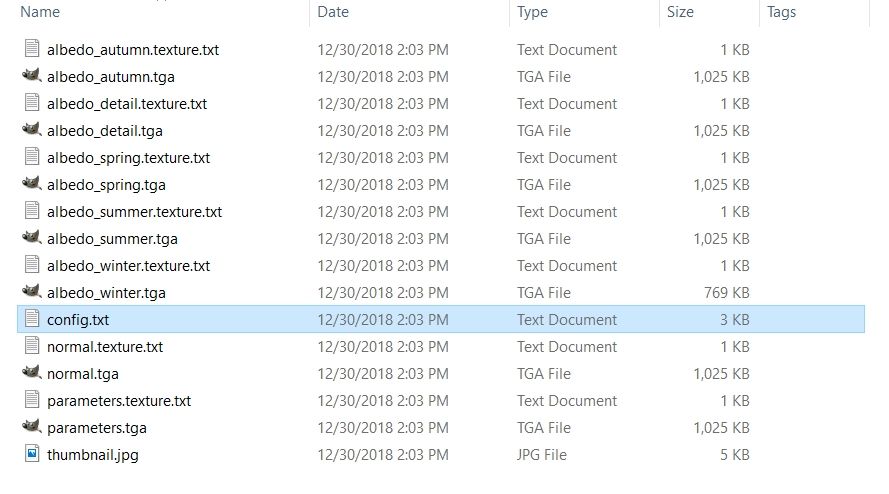
Task: Click the albedo_detail.tga file icon
Action: click(31, 131)
